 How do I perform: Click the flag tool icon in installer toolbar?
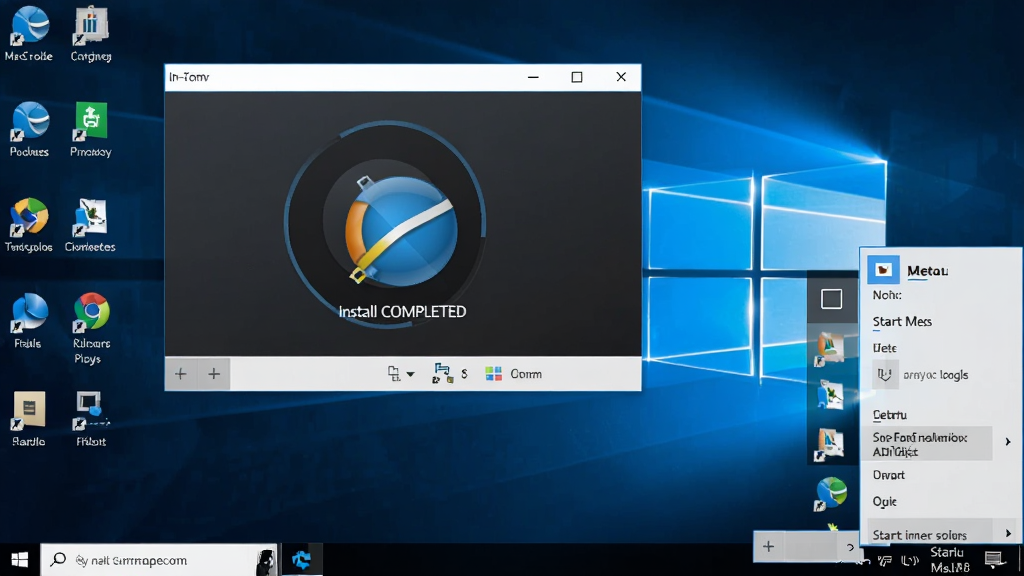pyautogui.click(x=442, y=374)
